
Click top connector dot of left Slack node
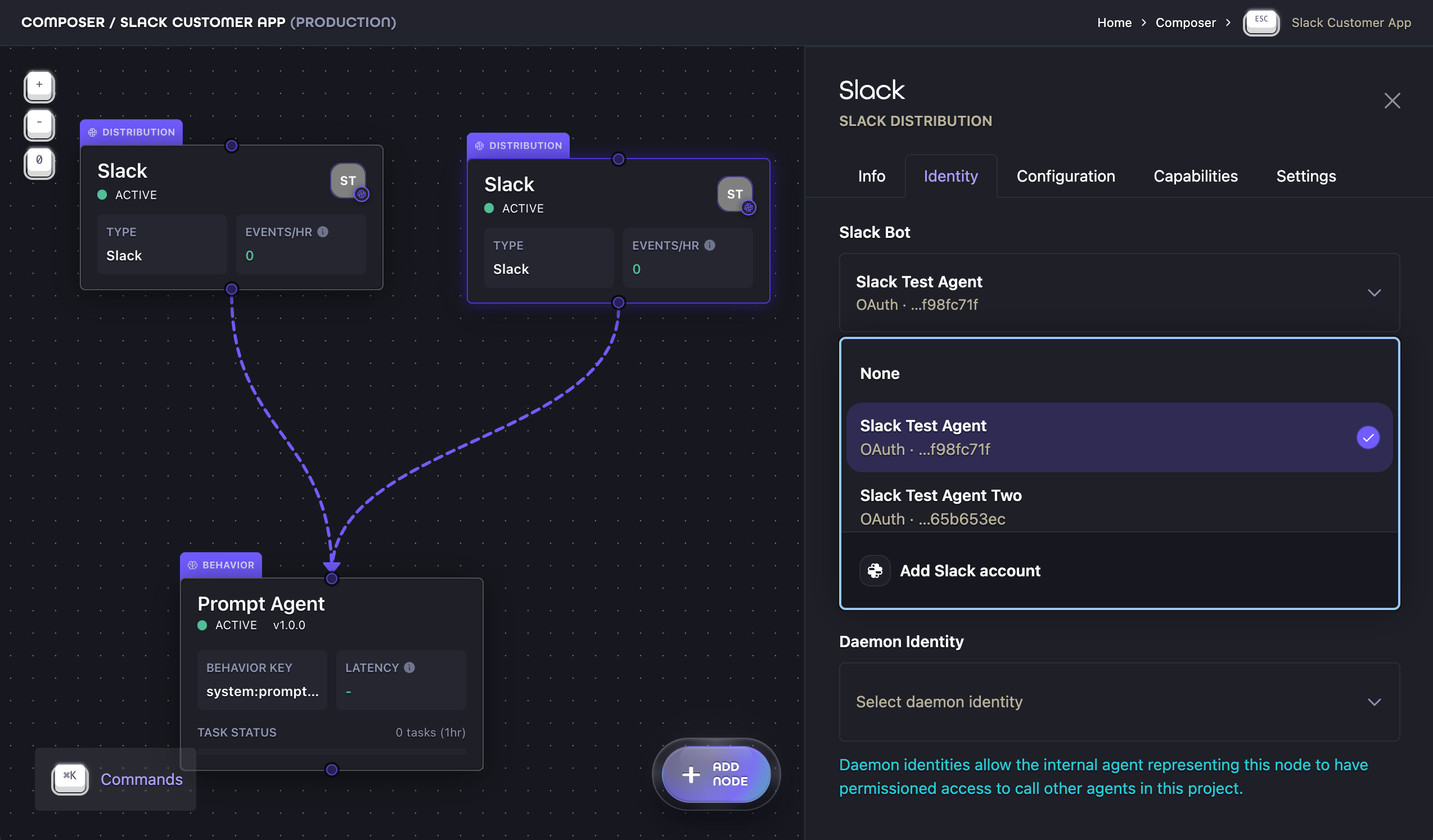click(232, 146)
